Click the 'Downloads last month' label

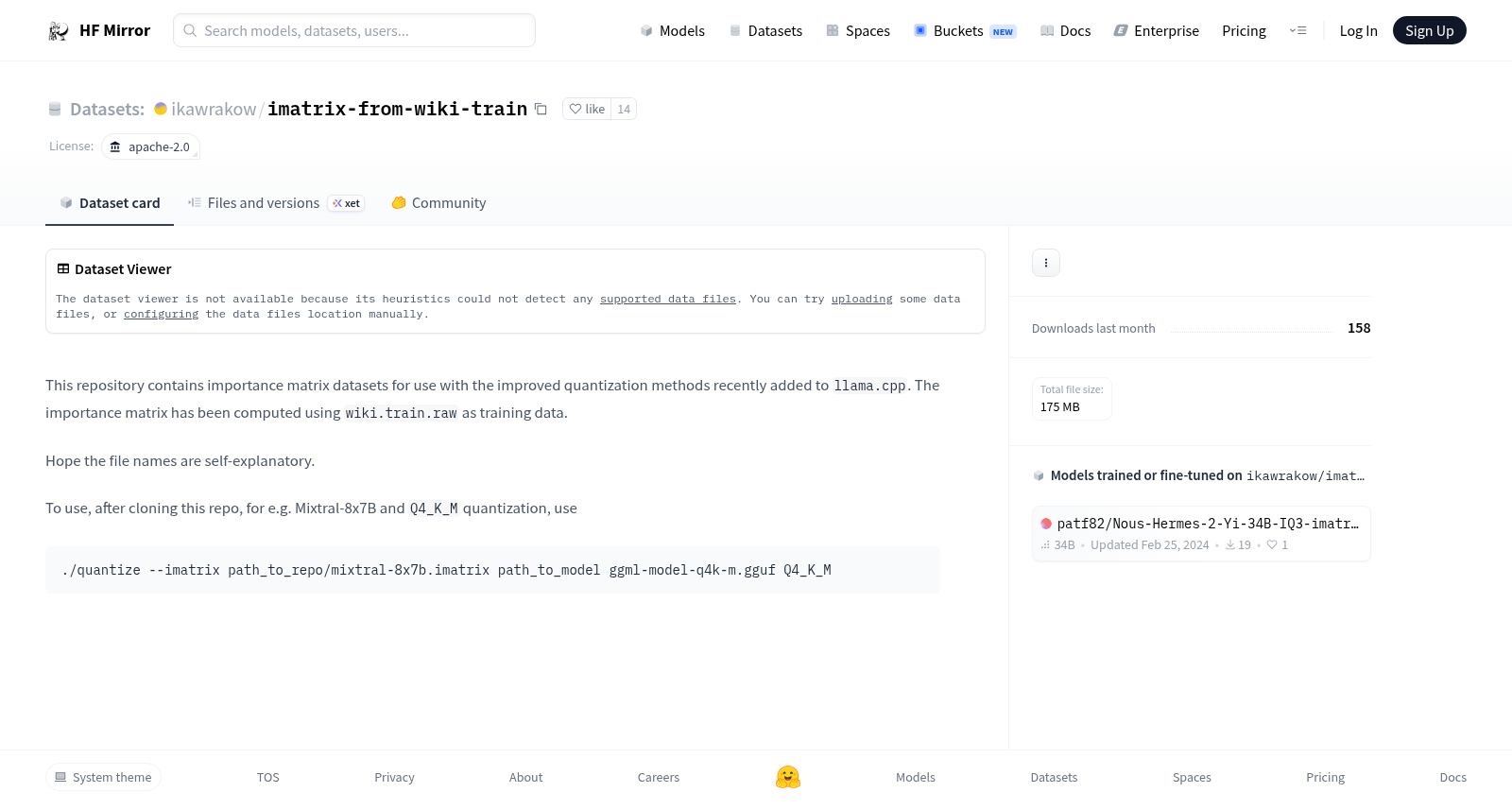tap(1093, 329)
